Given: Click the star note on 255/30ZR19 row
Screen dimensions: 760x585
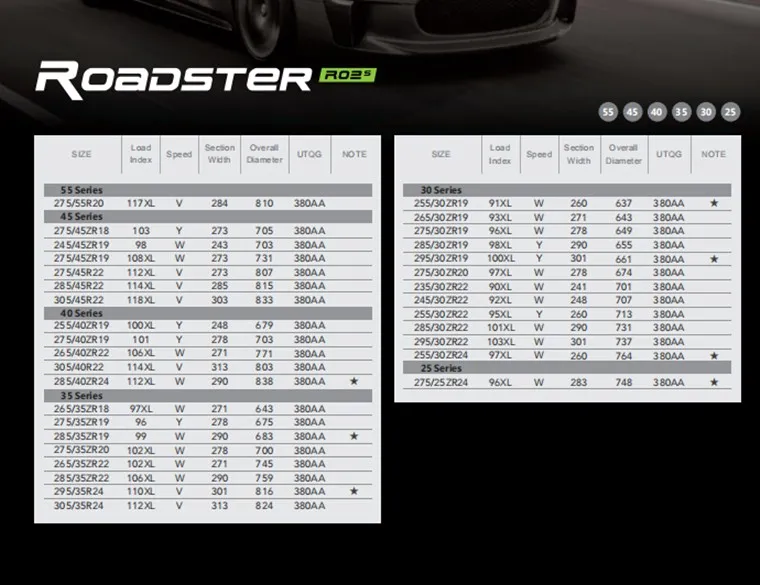Looking at the screenshot, I should coord(714,203).
